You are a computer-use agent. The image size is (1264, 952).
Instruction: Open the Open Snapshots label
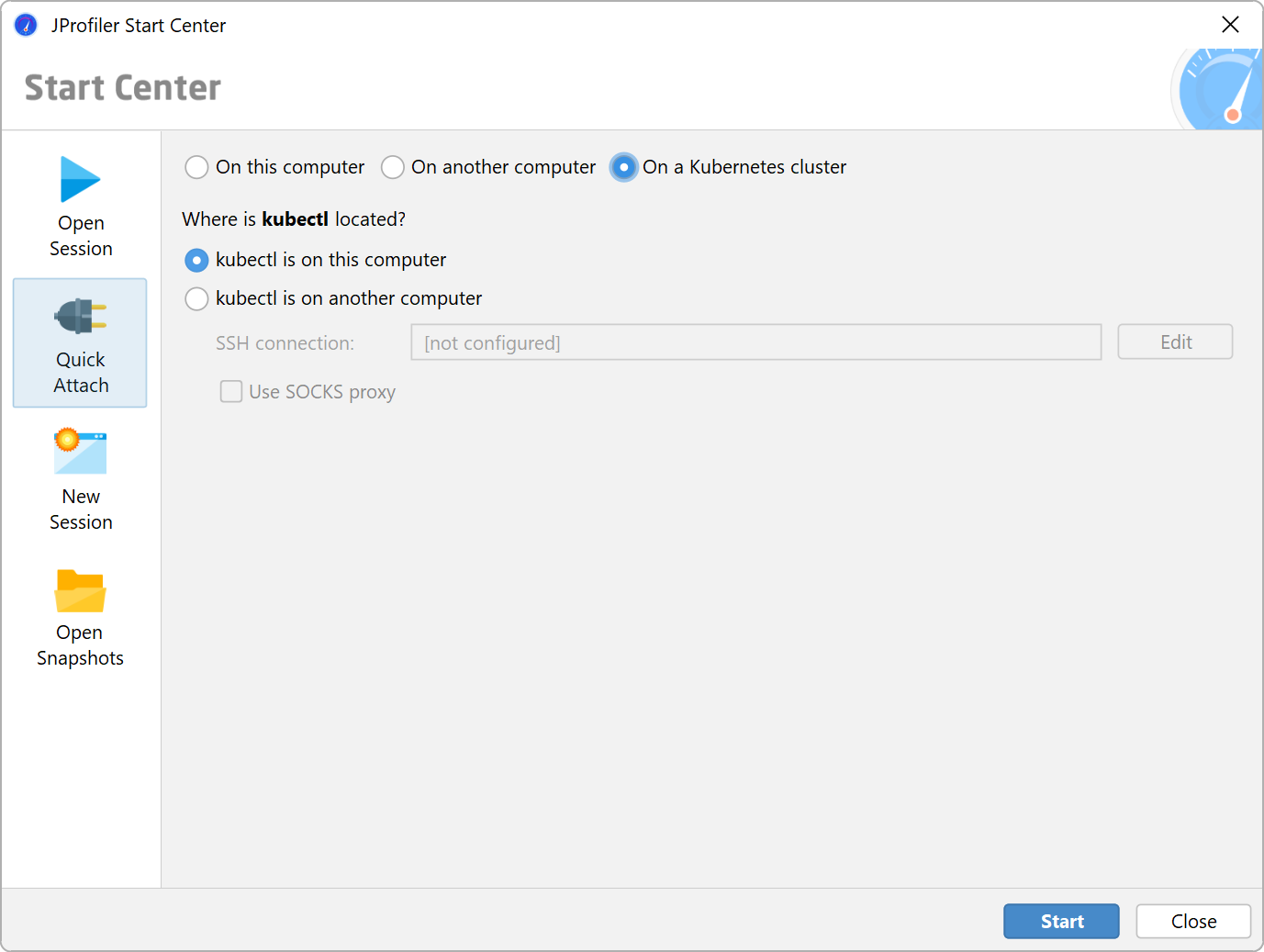point(81,645)
